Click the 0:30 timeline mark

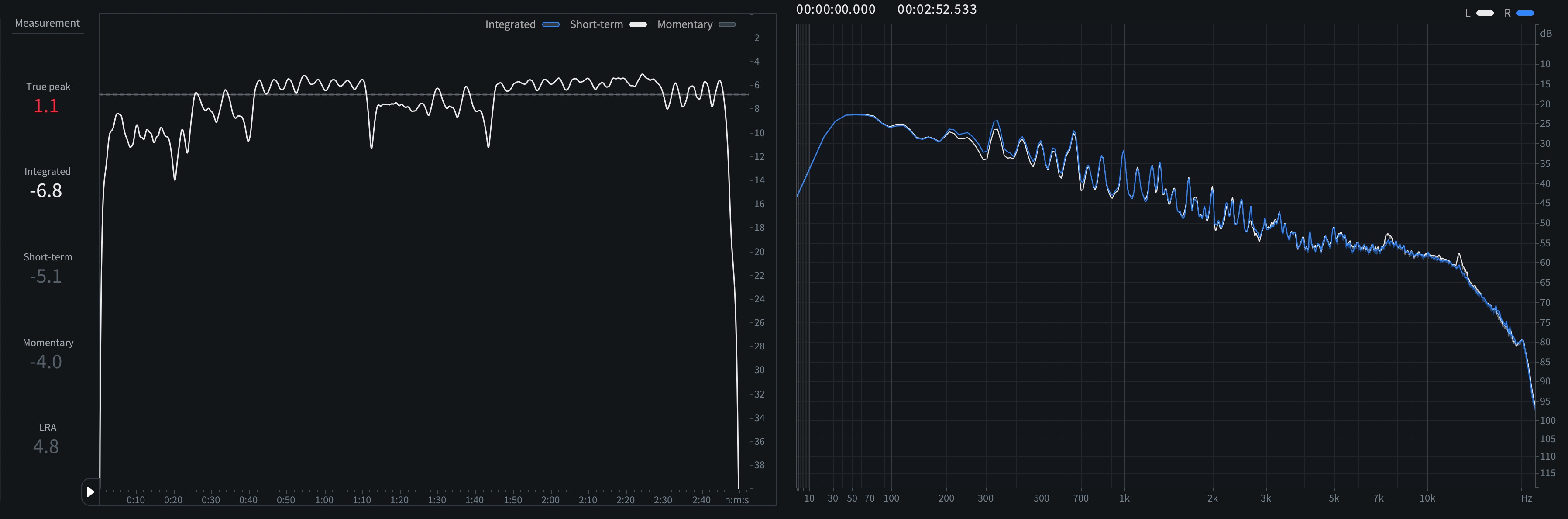pos(211,500)
